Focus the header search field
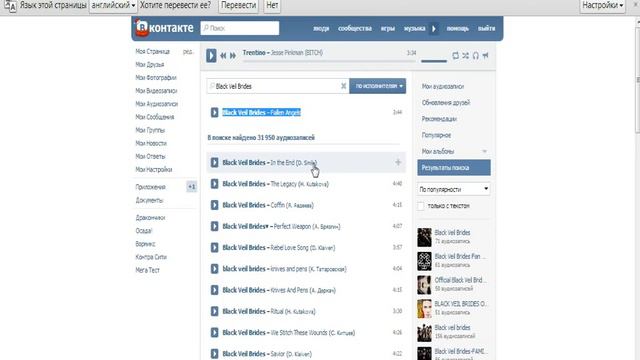640x360 pixels. click(x=240, y=28)
